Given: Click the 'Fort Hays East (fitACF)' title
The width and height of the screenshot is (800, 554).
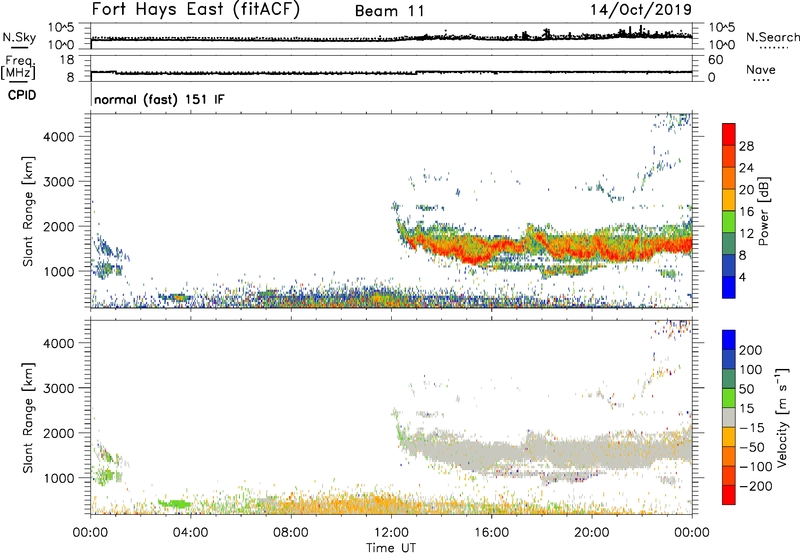Looking at the screenshot, I should [195, 9].
